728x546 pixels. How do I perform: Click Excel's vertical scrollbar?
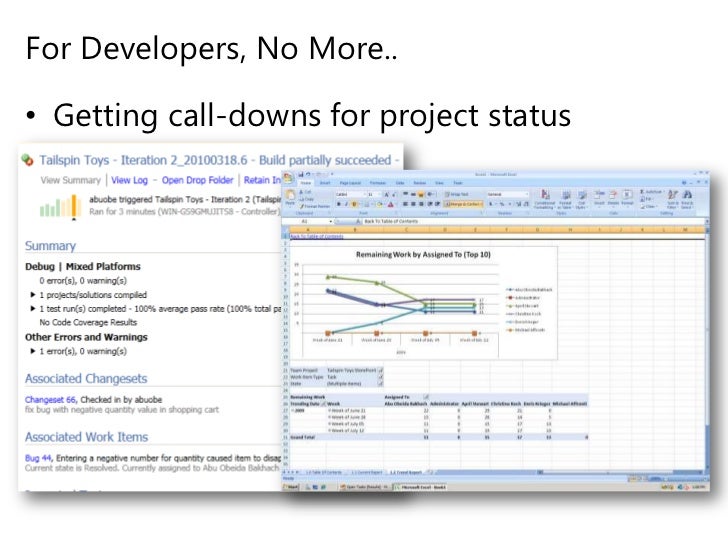point(707,348)
